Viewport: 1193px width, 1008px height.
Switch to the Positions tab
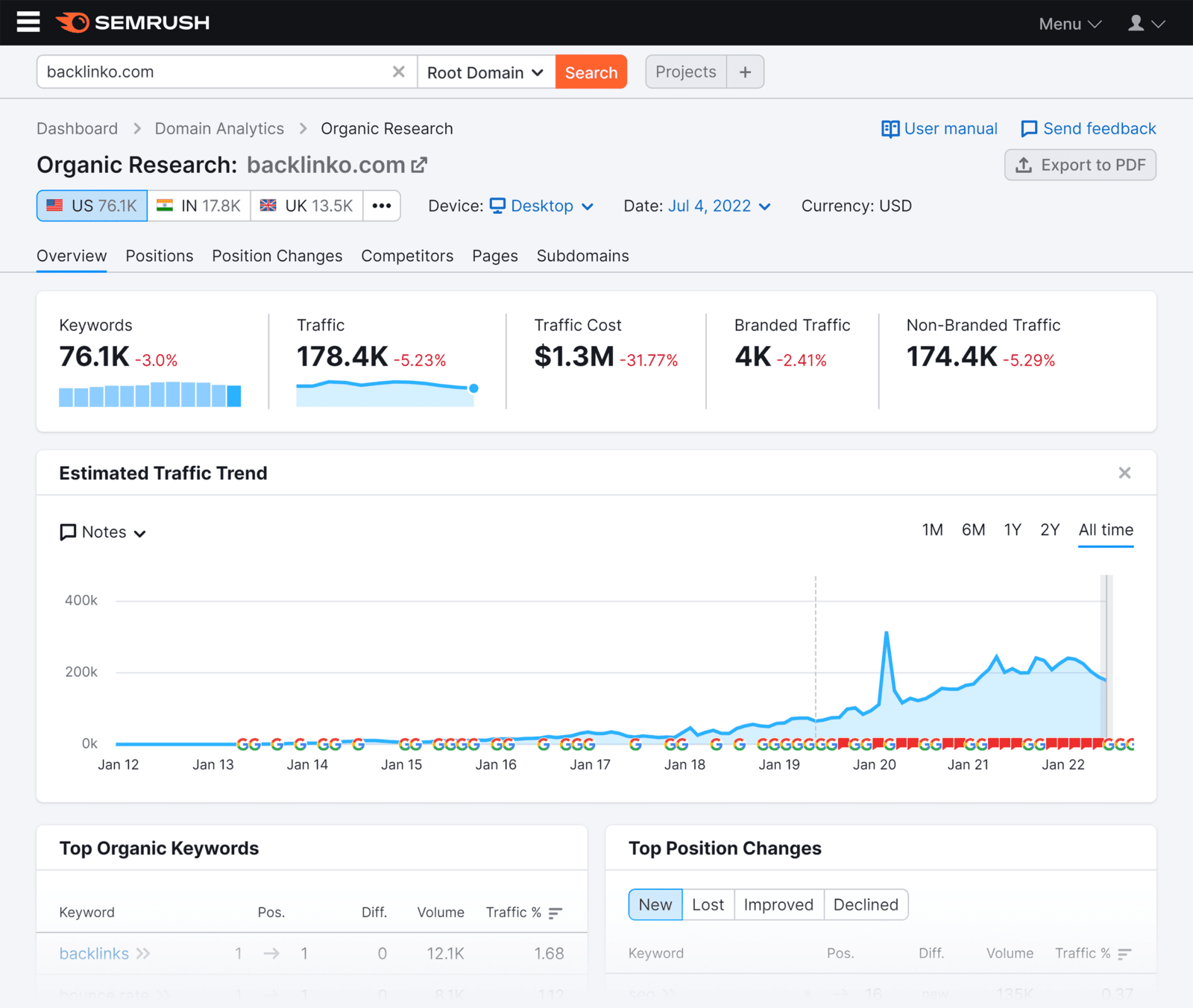[x=159, y=256]
